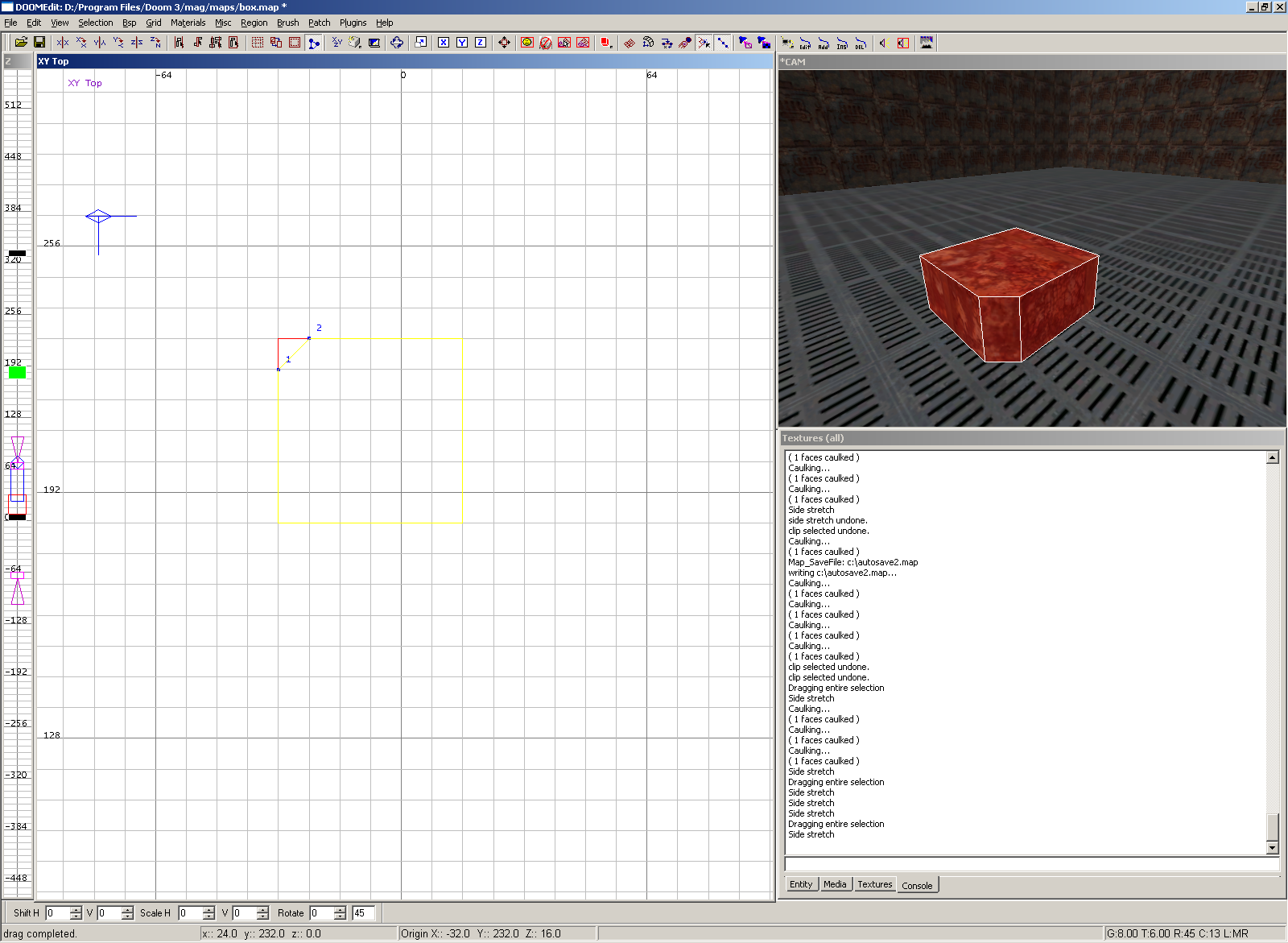This screenshot has height=943, width=1288.
Task: Toggle the Z axis lock button
Action: [x=481, y=43]
